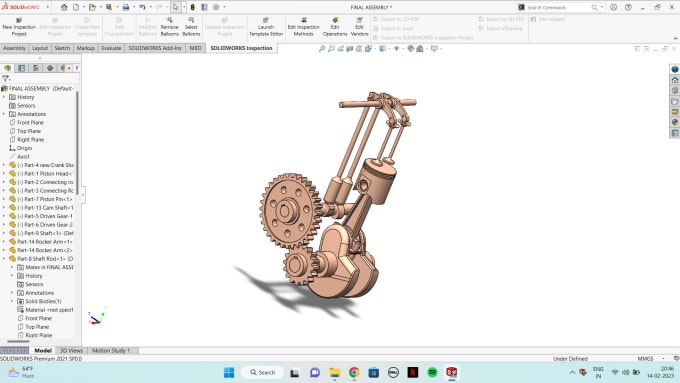The width and height of the screenshot is (680, 383).
Task: Click the Edit Appearance color ball icon
Action: pos(410,49)
